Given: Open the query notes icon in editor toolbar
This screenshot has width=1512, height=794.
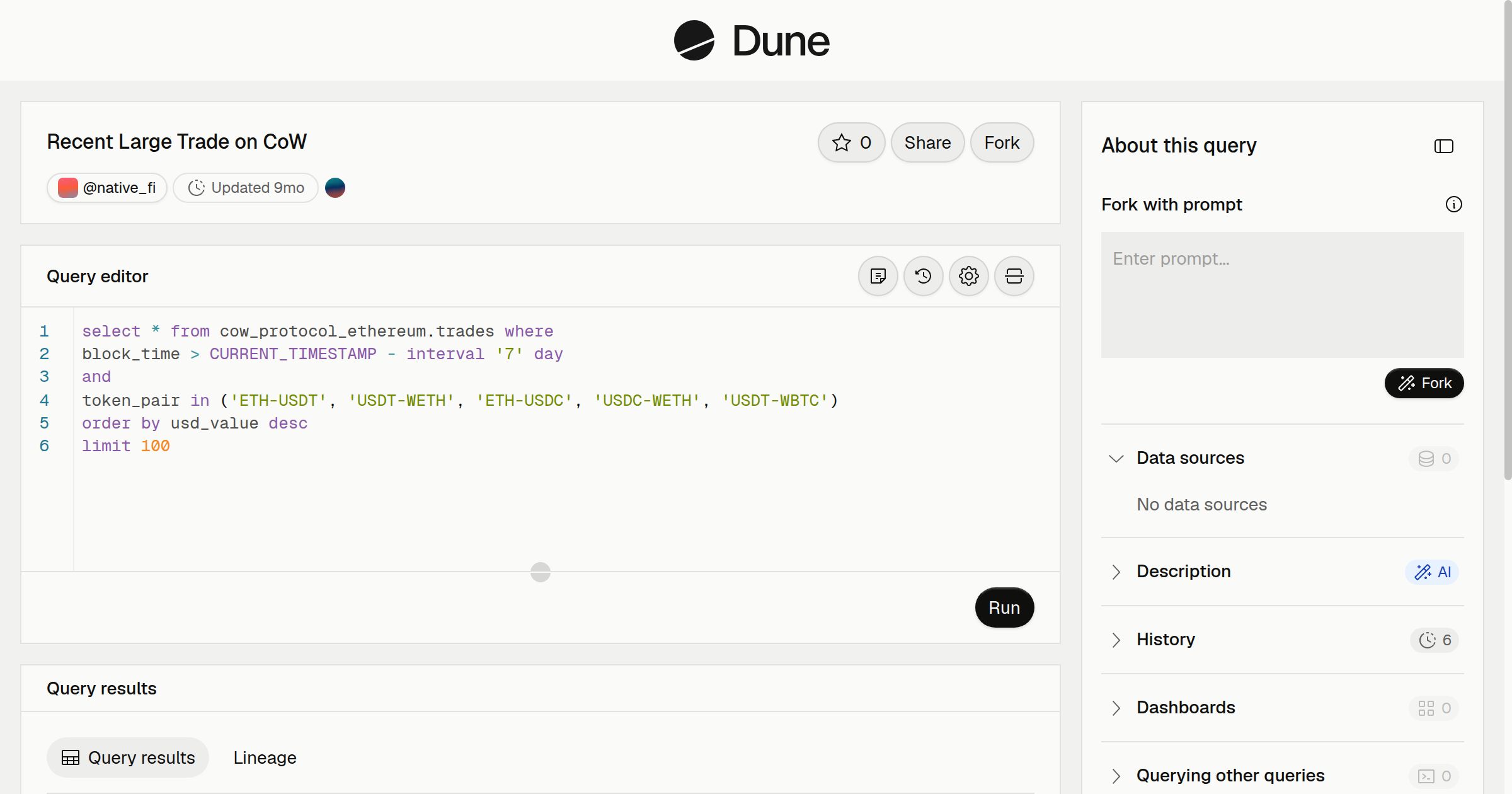Looking at the screenshot, I should tap(878, 276).
